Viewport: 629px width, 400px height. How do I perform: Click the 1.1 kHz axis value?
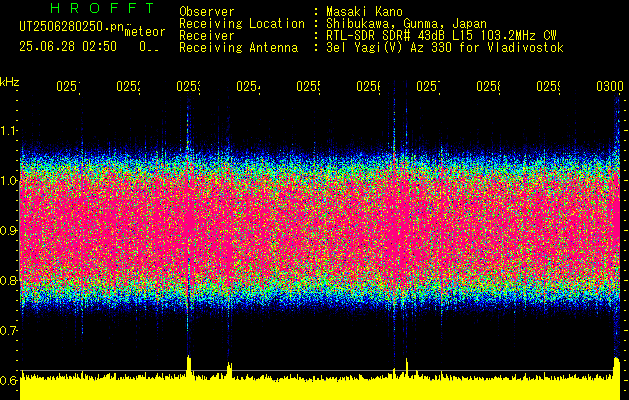(8, 130)
